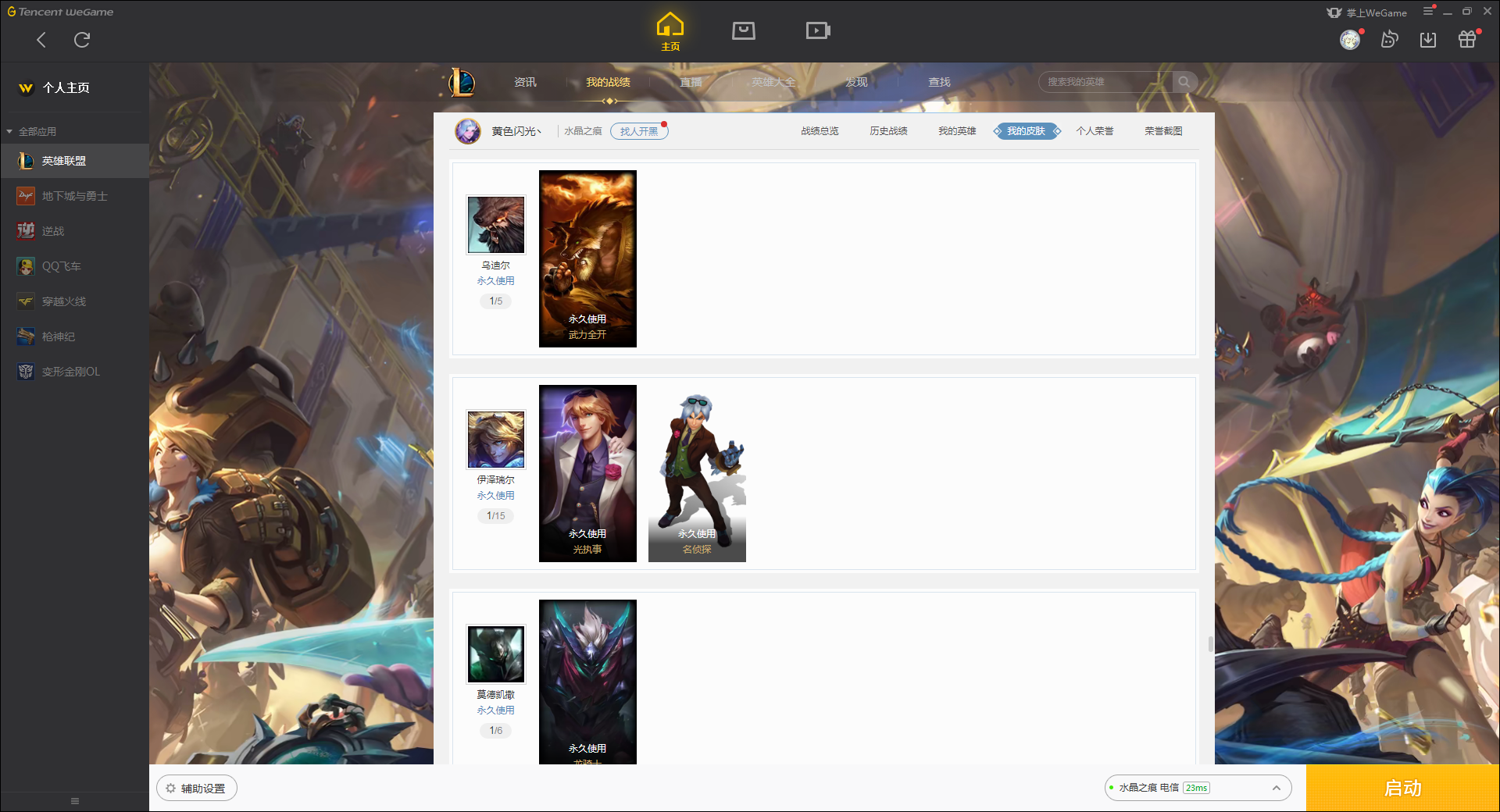Open the 莫德凯撒 skin card image

tap(587, 682)
